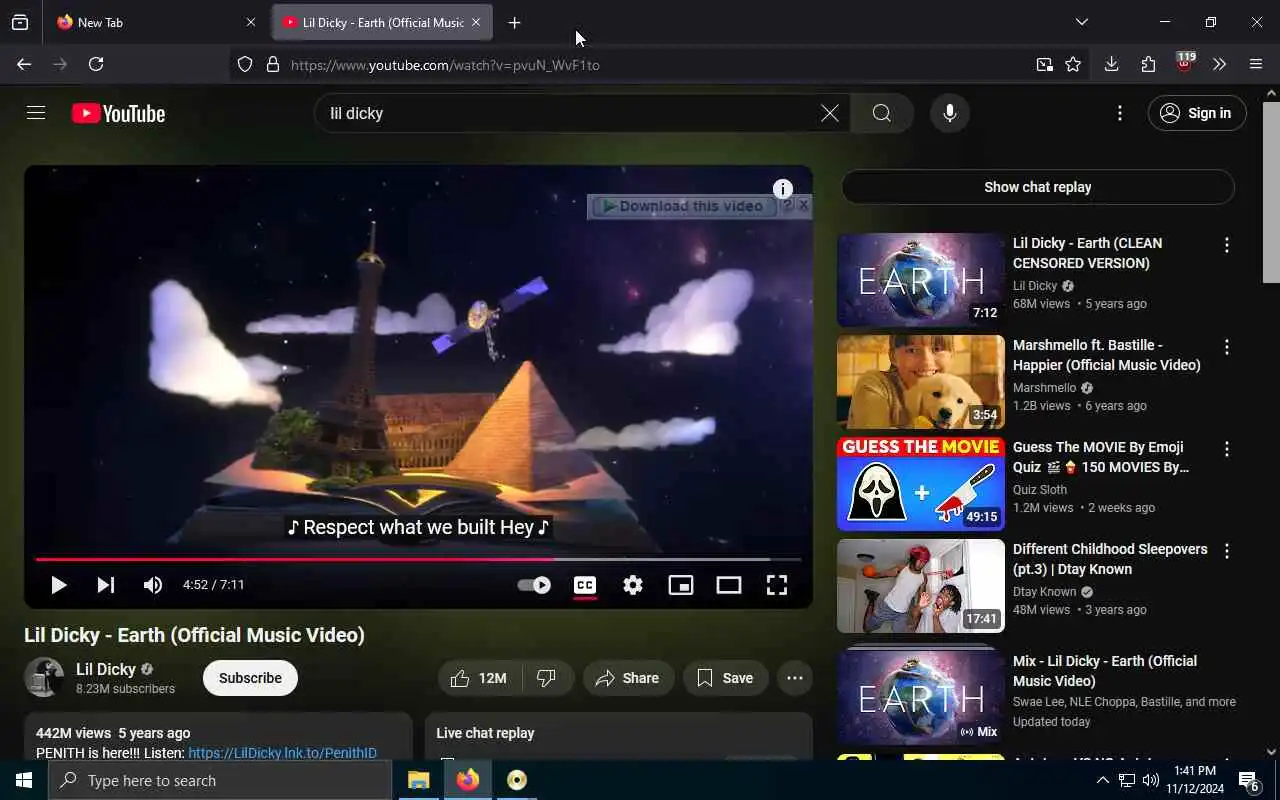This screenshot has height=800, width=1280.
Task: Open Firefox downloads panel
Action: click(1111, 64)
